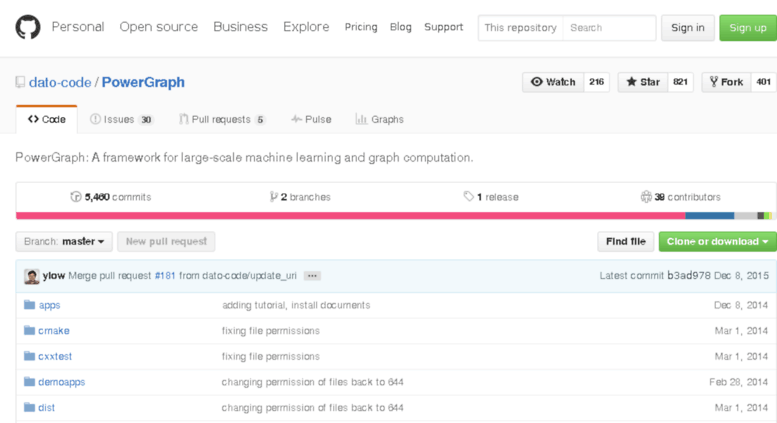Open the 'adding tutorial, install documents' commit message
Image resolution: width=777 pixels, height=423 pixels.
(296, 305)
